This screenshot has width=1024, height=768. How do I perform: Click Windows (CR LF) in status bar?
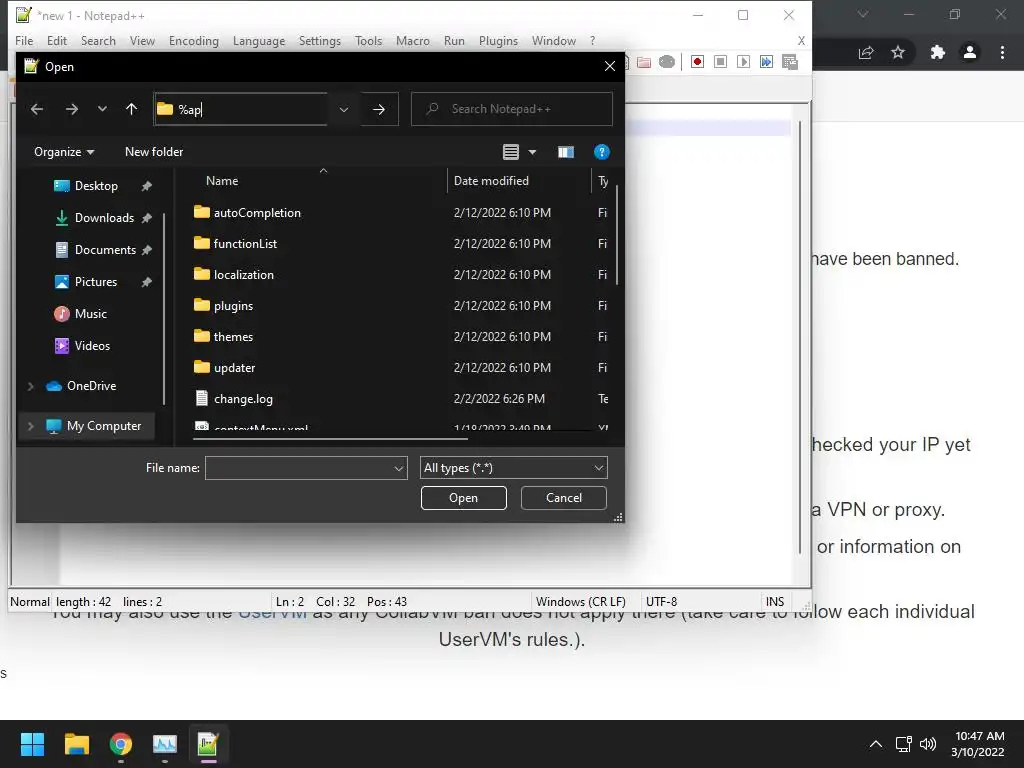coord(581,601)
